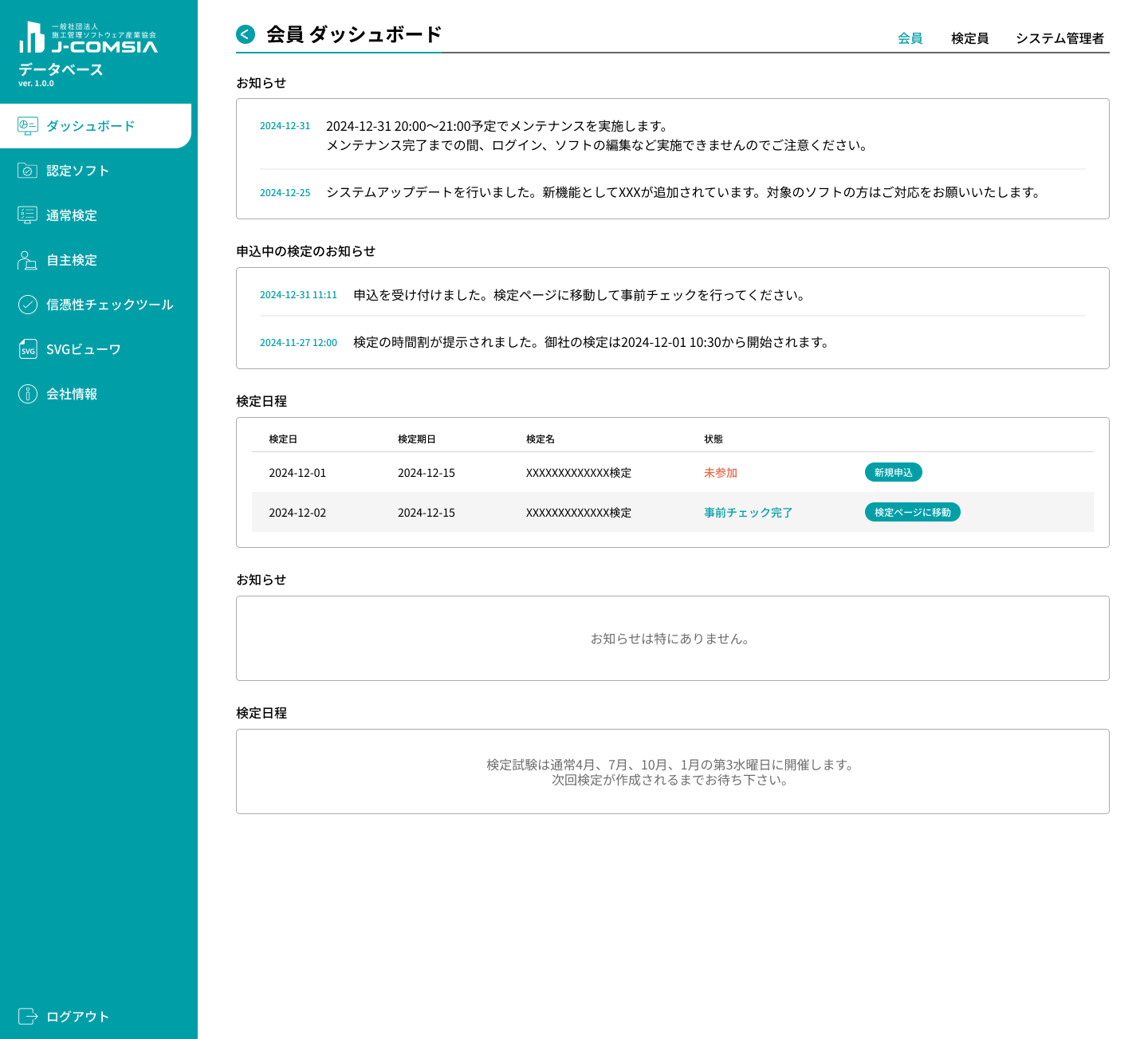
Task: Click the 認定ソフト folder icon
Action: pos(28,171)
